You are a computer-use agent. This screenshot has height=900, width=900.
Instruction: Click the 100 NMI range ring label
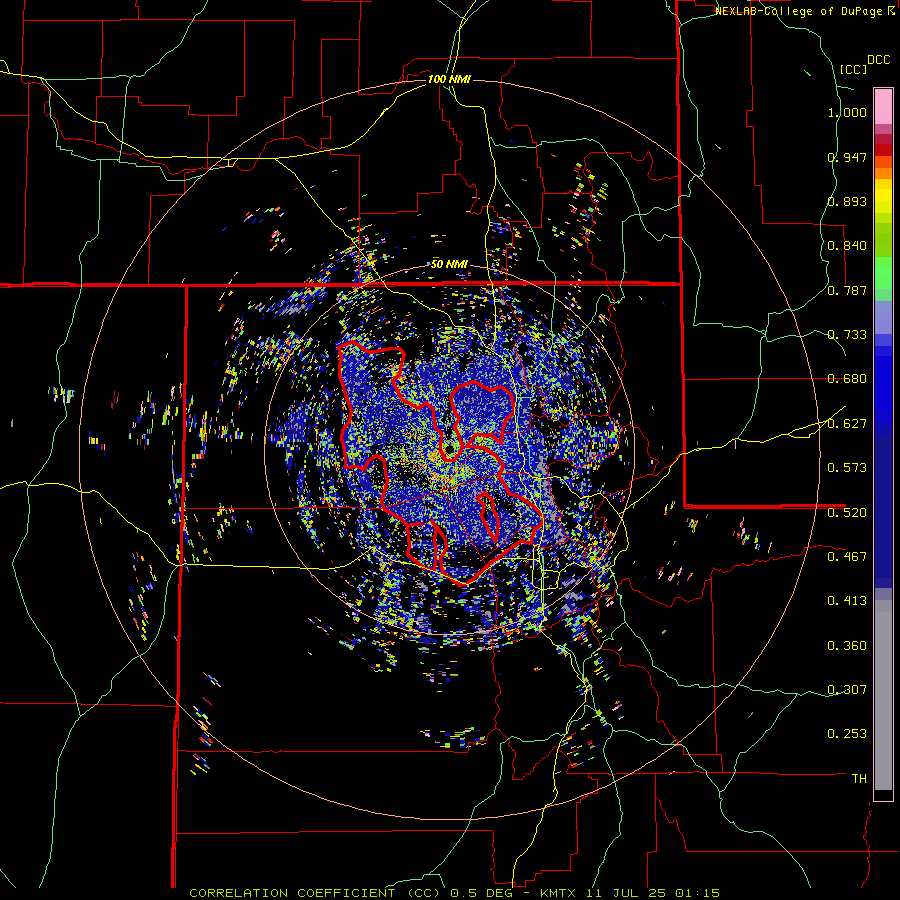449,79
